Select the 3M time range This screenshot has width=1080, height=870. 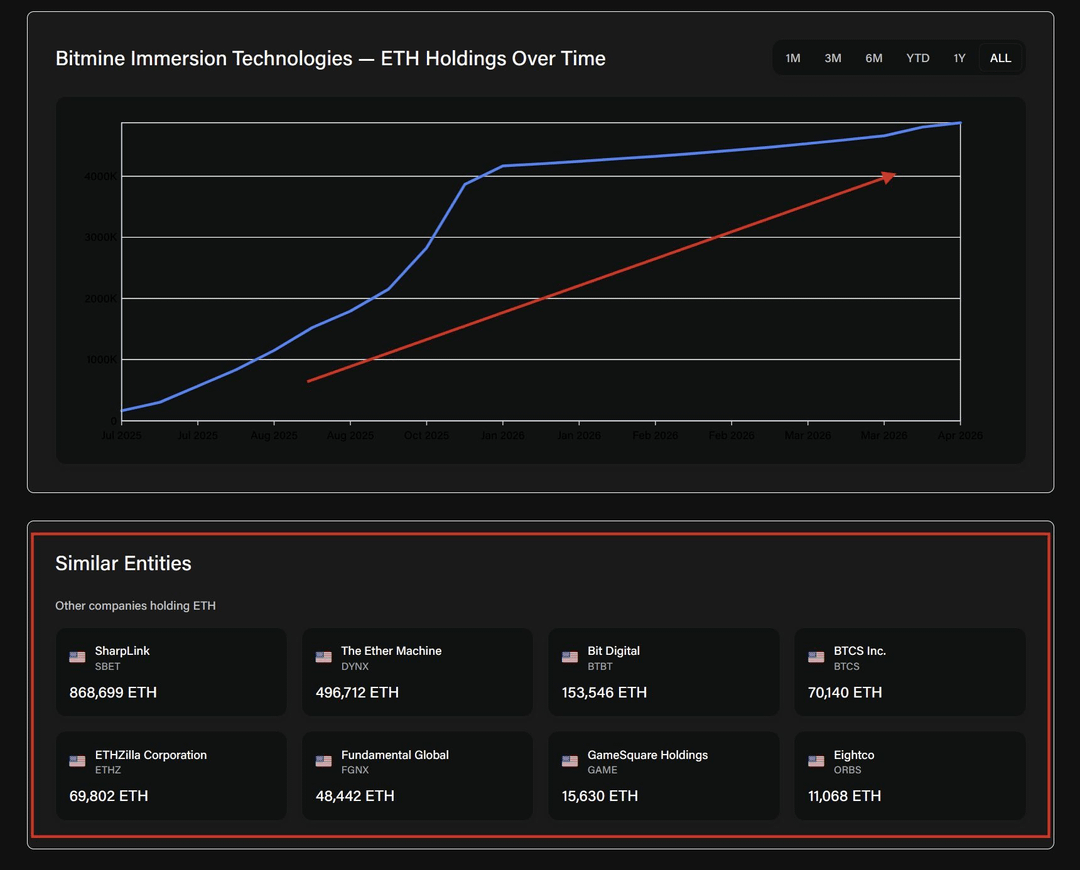click(833, 58)
